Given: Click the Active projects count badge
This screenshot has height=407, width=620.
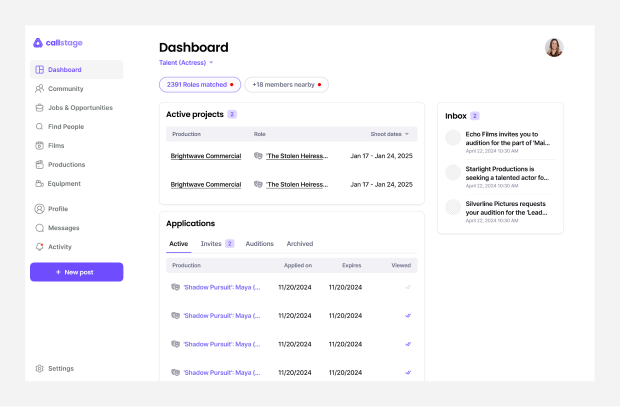Looking at the screenshot, I should [x=232, y=114].
